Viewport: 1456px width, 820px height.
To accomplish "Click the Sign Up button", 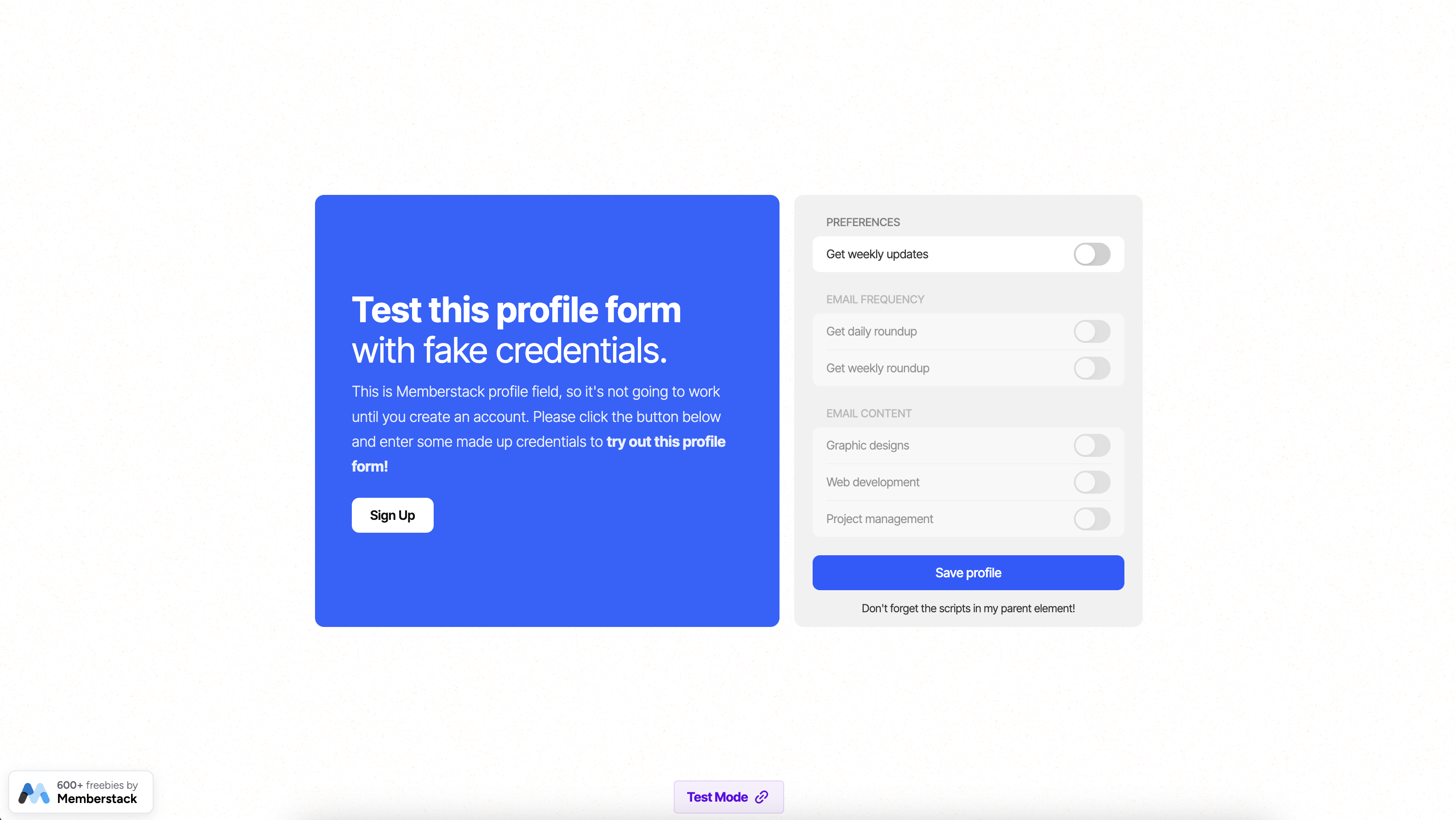I will pyautogui.click(x=392, y=515).
